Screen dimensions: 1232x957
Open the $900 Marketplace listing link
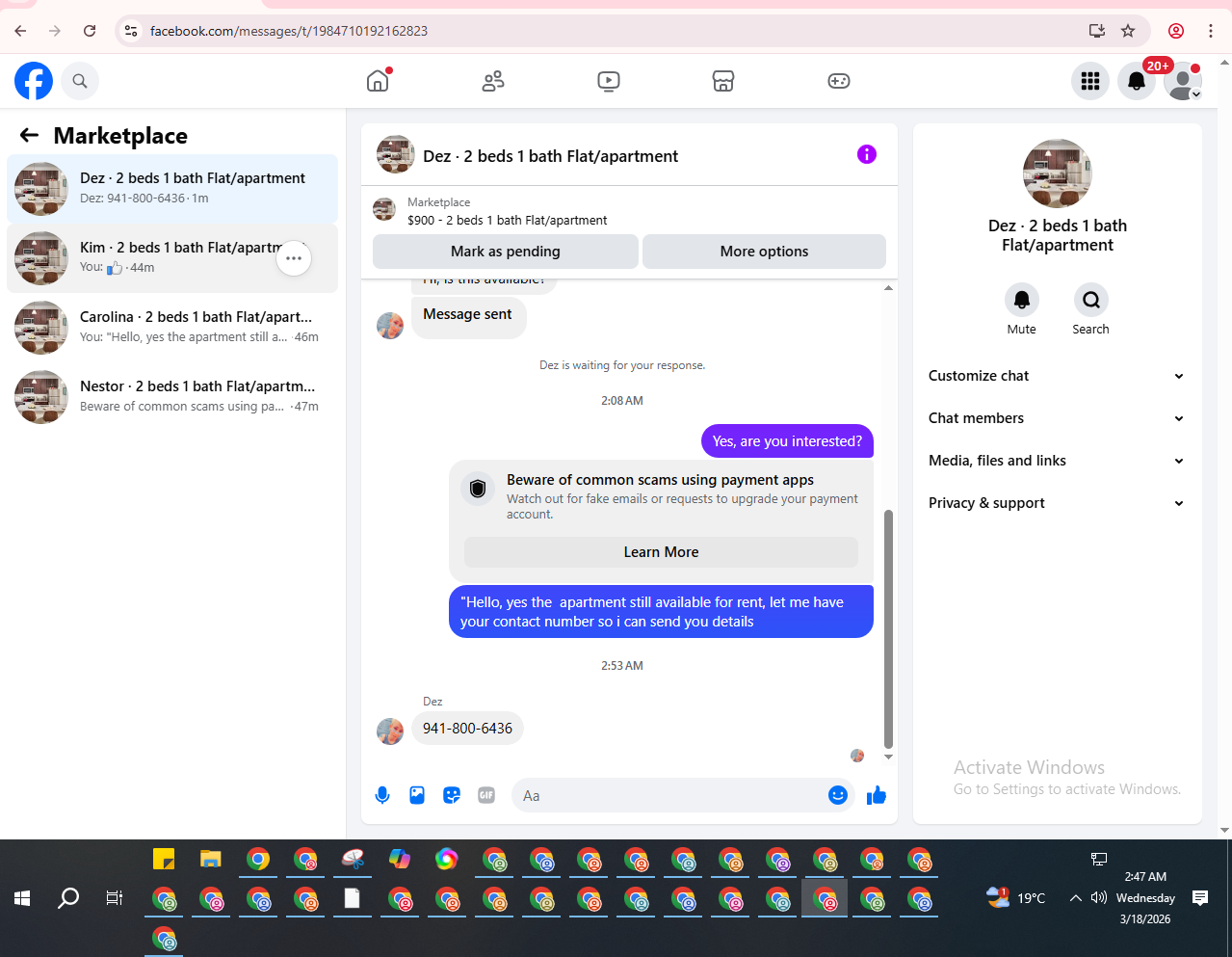[507, 220]
